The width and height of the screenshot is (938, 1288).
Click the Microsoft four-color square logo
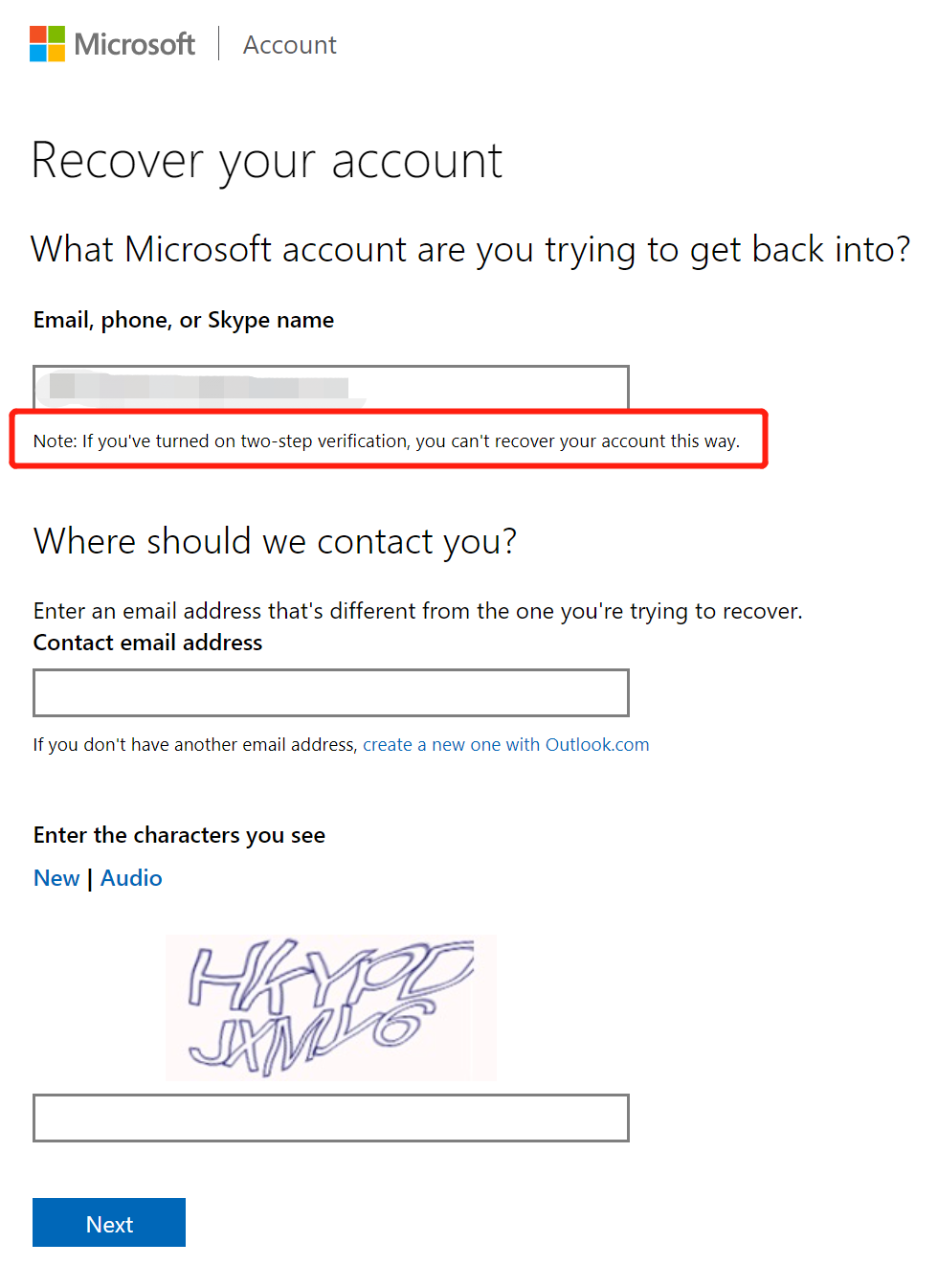point(47,44)
